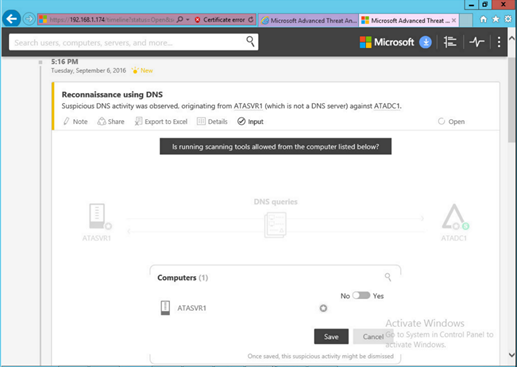Click the blue download update icon
Image resolution: width=517 pixels, height=367 pixels.
425,42
